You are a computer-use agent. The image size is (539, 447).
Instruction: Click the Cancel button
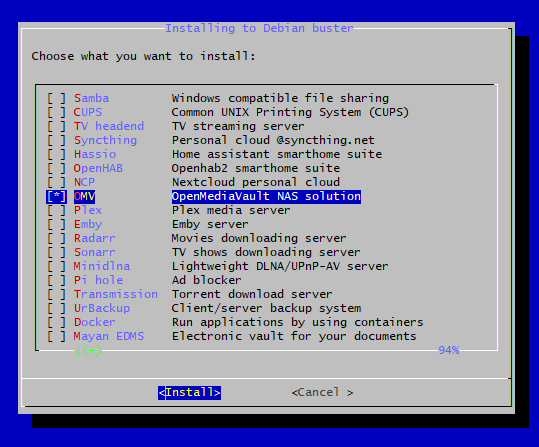click(x=322, y=393)
